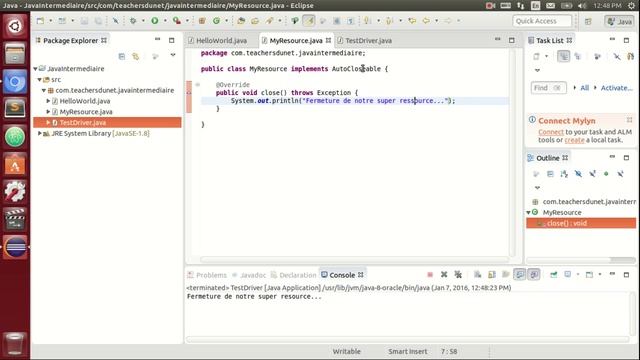The width and height of the screenshot is (640, 360).
Task: Click the All filter link in Task List
Action: [x=584, y=88]
